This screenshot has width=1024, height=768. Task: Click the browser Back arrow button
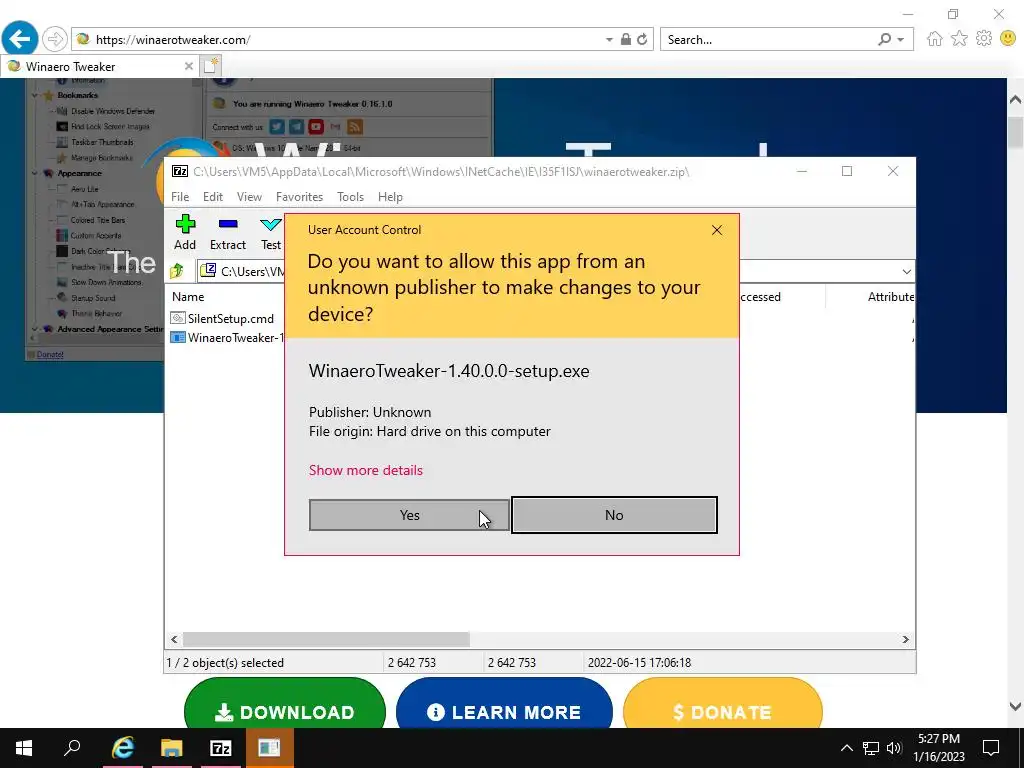tap(20, 39)
